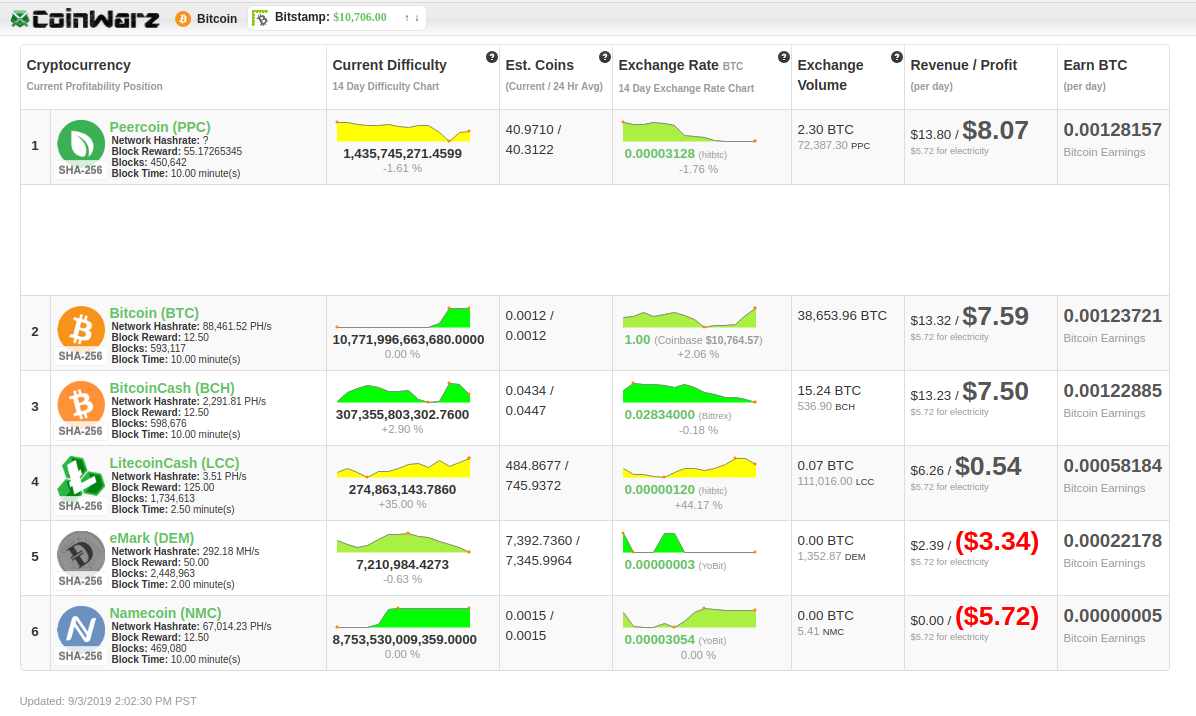Screen dimensions: 1196x716
Task: Open Namecoin exchange rate chart
Action: click(689, 616)
